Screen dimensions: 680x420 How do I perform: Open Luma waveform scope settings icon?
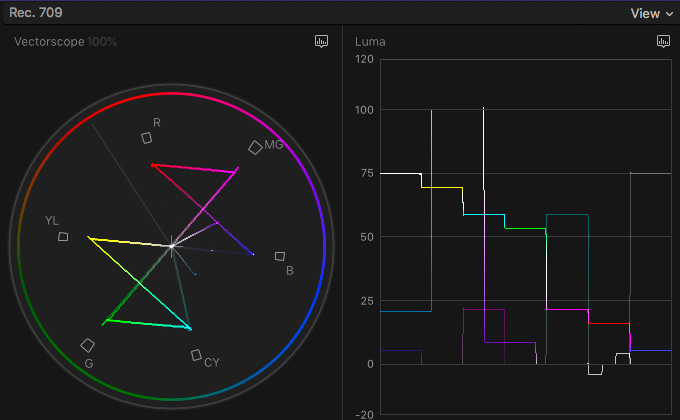663,41
